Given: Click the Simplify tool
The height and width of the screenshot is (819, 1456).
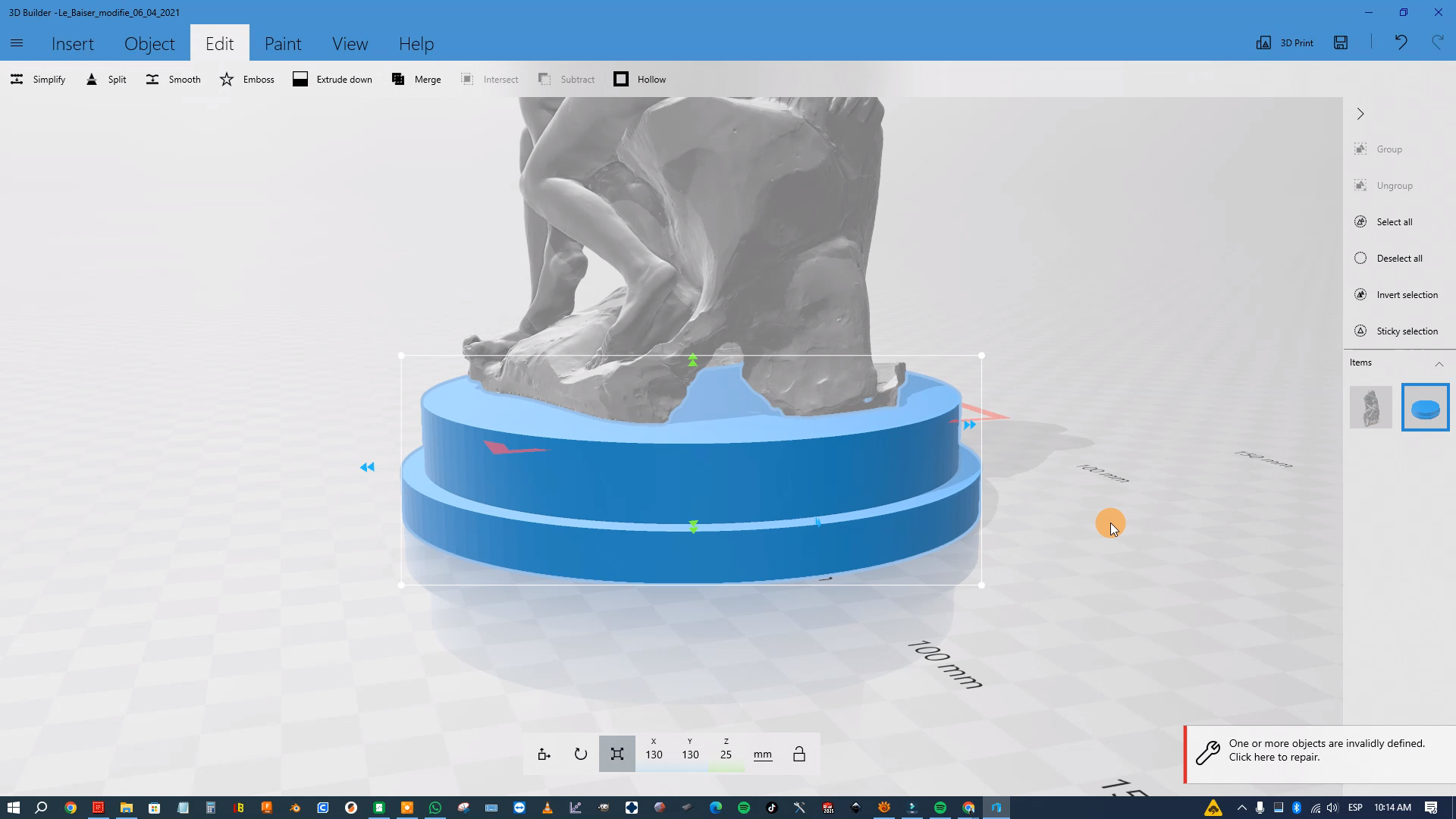Looking at the screenshot, I should (38, 79).
